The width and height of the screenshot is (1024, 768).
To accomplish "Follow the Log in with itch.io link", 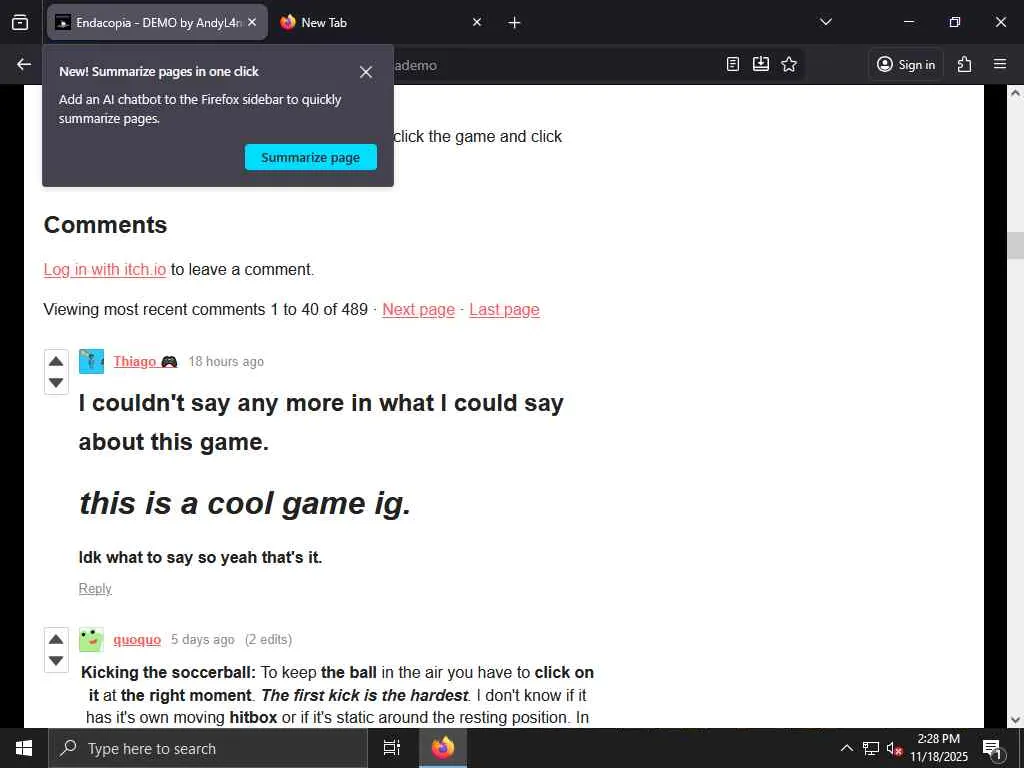I will click(x=104, y=270).
